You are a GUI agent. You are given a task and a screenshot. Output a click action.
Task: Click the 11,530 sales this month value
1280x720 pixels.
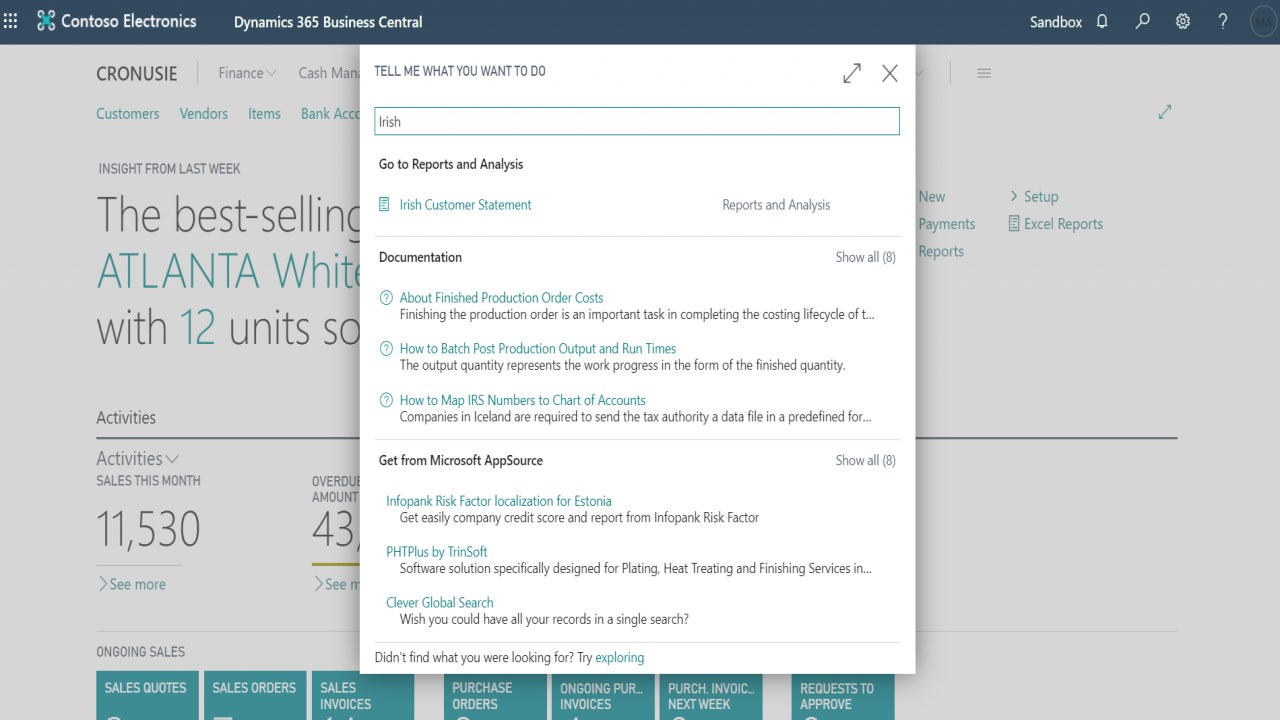pos(148,528)
